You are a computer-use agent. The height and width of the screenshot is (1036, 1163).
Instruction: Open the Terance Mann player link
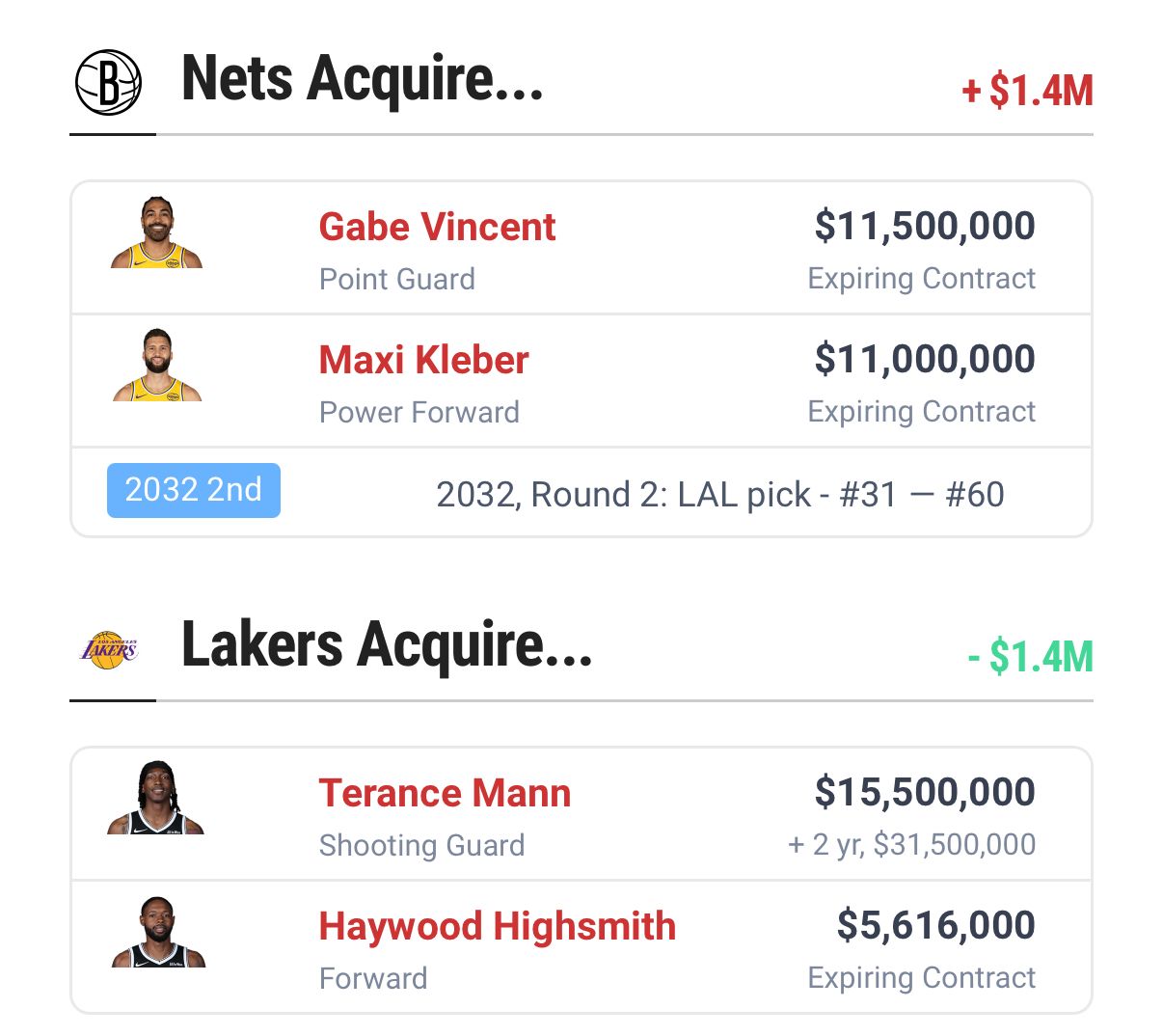click(x=445, y=794)
